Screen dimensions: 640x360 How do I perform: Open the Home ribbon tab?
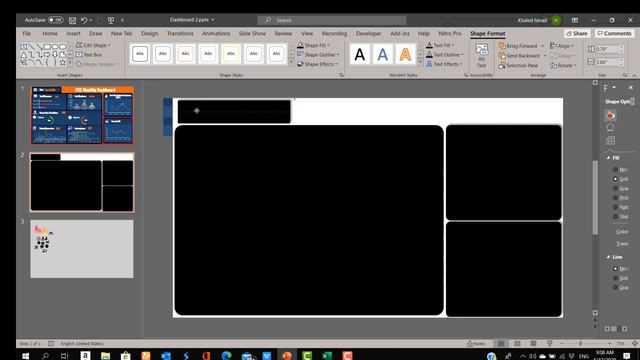(50, 33)
